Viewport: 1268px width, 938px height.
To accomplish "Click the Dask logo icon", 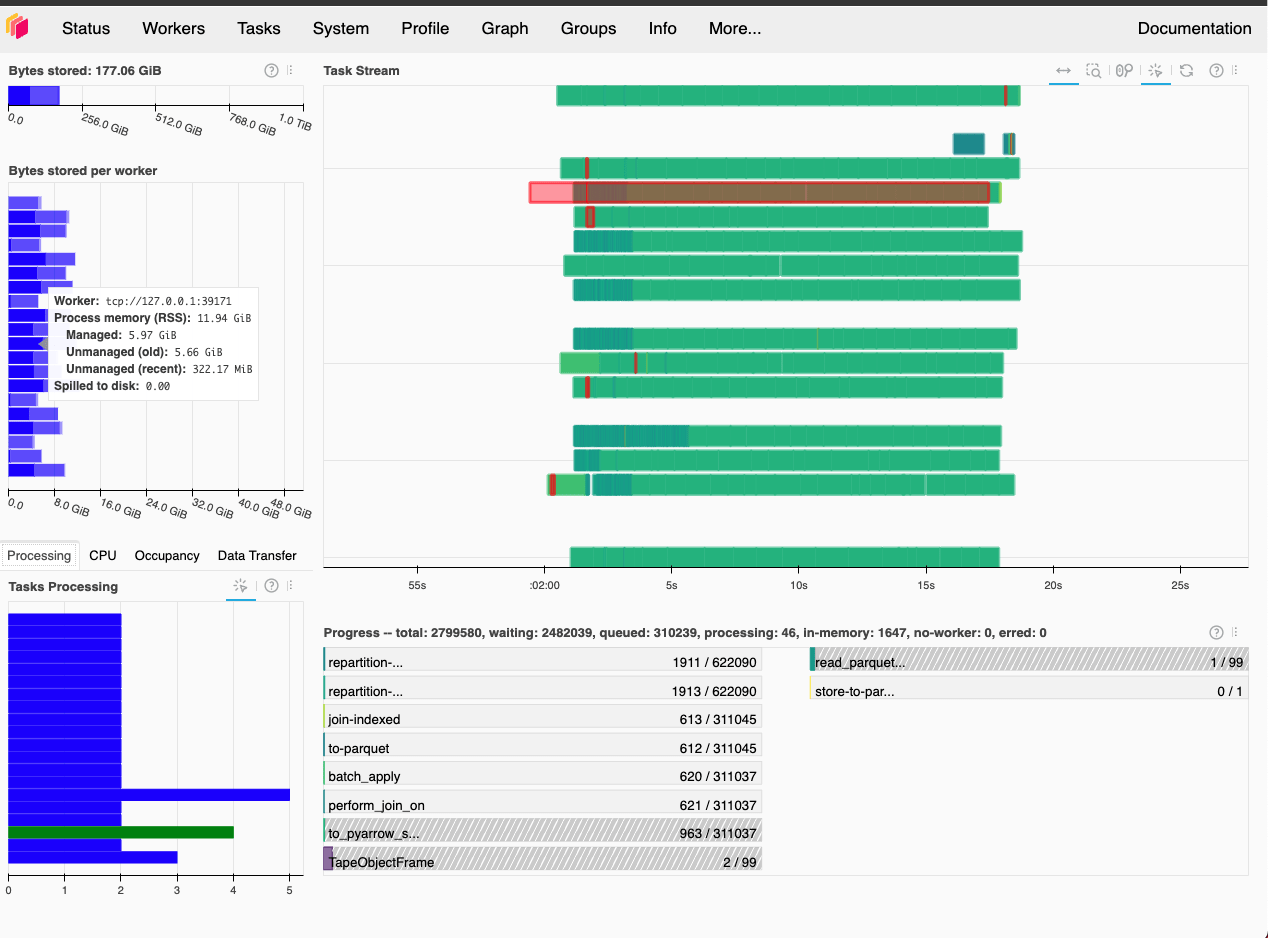I will click(18, 27).
